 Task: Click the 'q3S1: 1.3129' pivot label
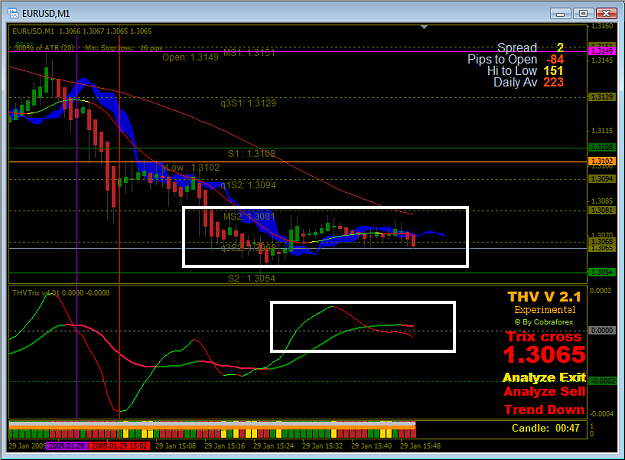click(248, 103)
